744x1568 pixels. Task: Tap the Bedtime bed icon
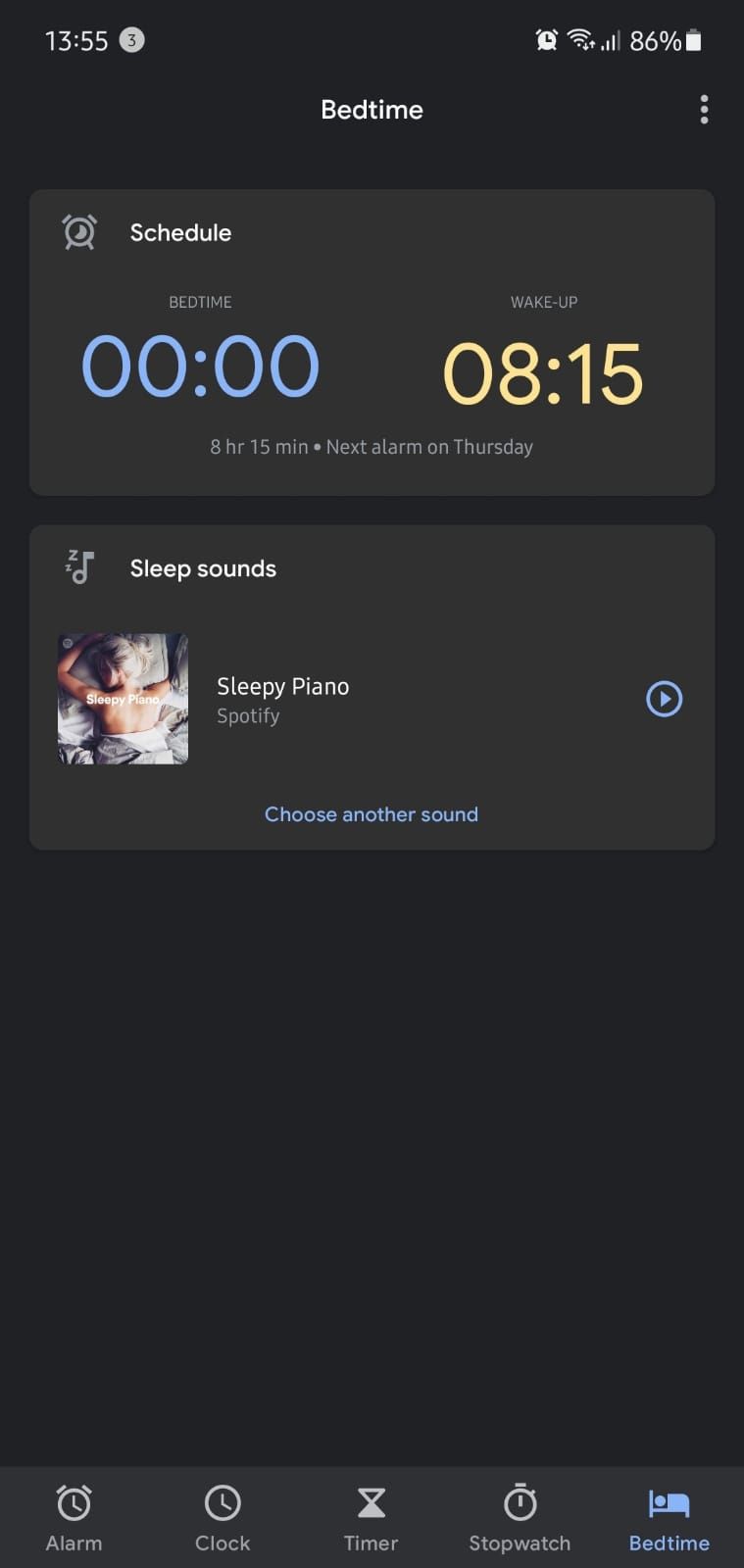pos(669,1502)
